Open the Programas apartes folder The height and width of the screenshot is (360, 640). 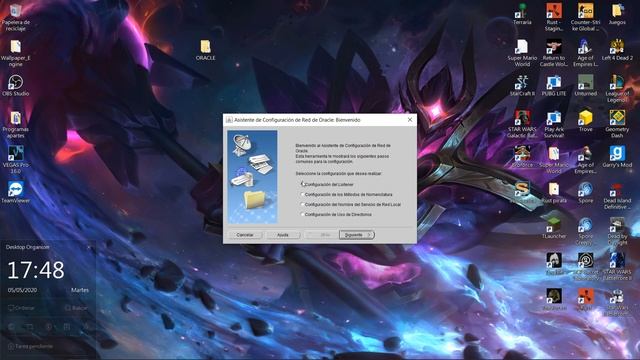pyautogui.click(x=16, y=124)
